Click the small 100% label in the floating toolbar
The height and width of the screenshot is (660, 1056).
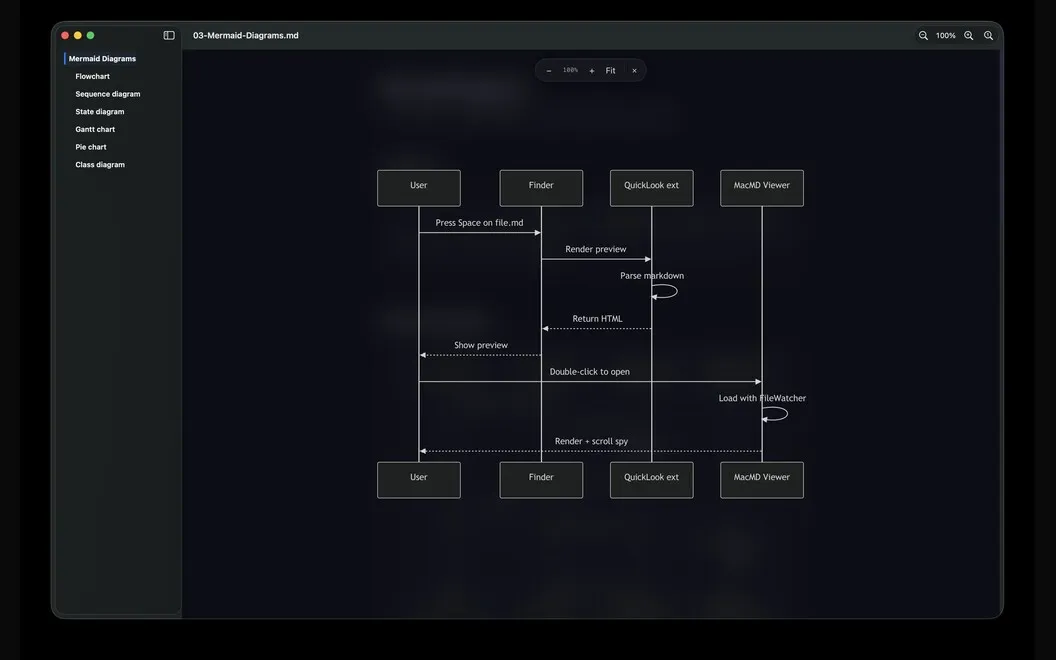[570, 70]
